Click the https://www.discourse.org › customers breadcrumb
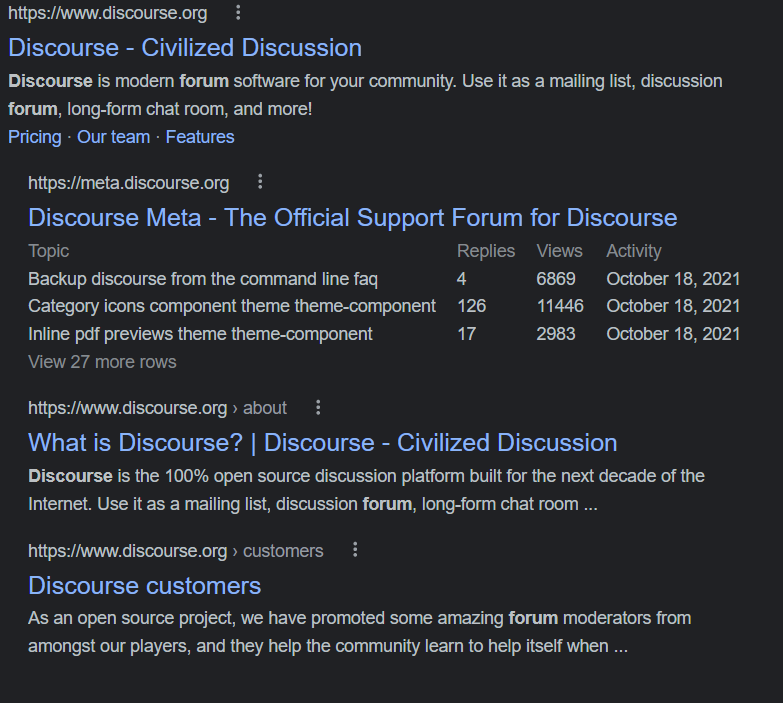This screenshot has width=783, height=703. click(175, 551)
